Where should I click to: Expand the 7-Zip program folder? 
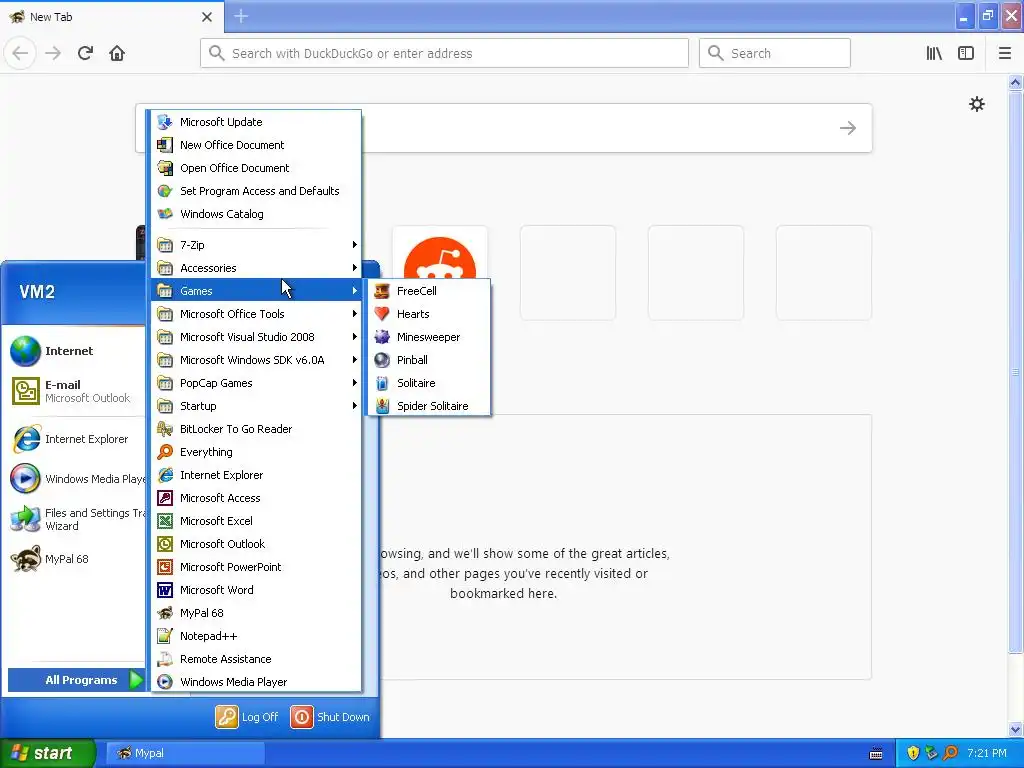[256, 245]
